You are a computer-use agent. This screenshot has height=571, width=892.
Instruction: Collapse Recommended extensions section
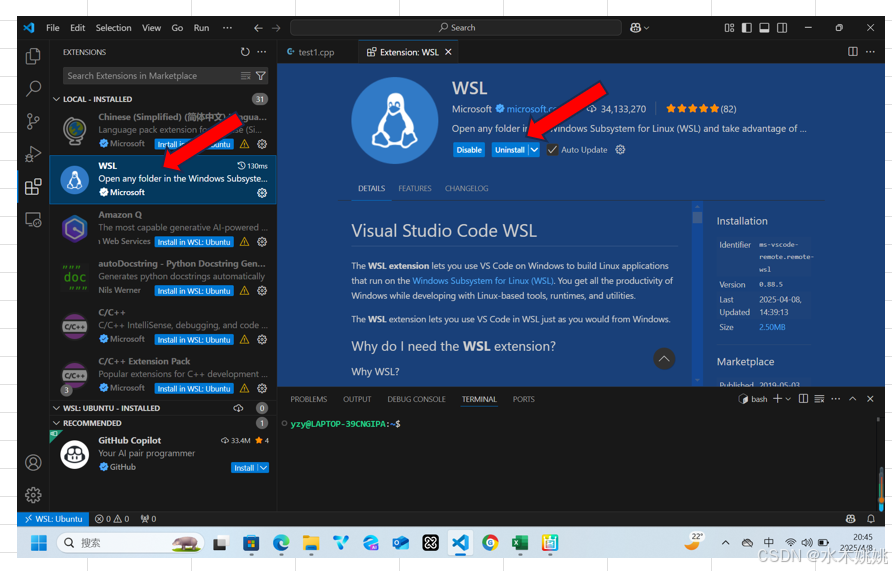(56, 423)
